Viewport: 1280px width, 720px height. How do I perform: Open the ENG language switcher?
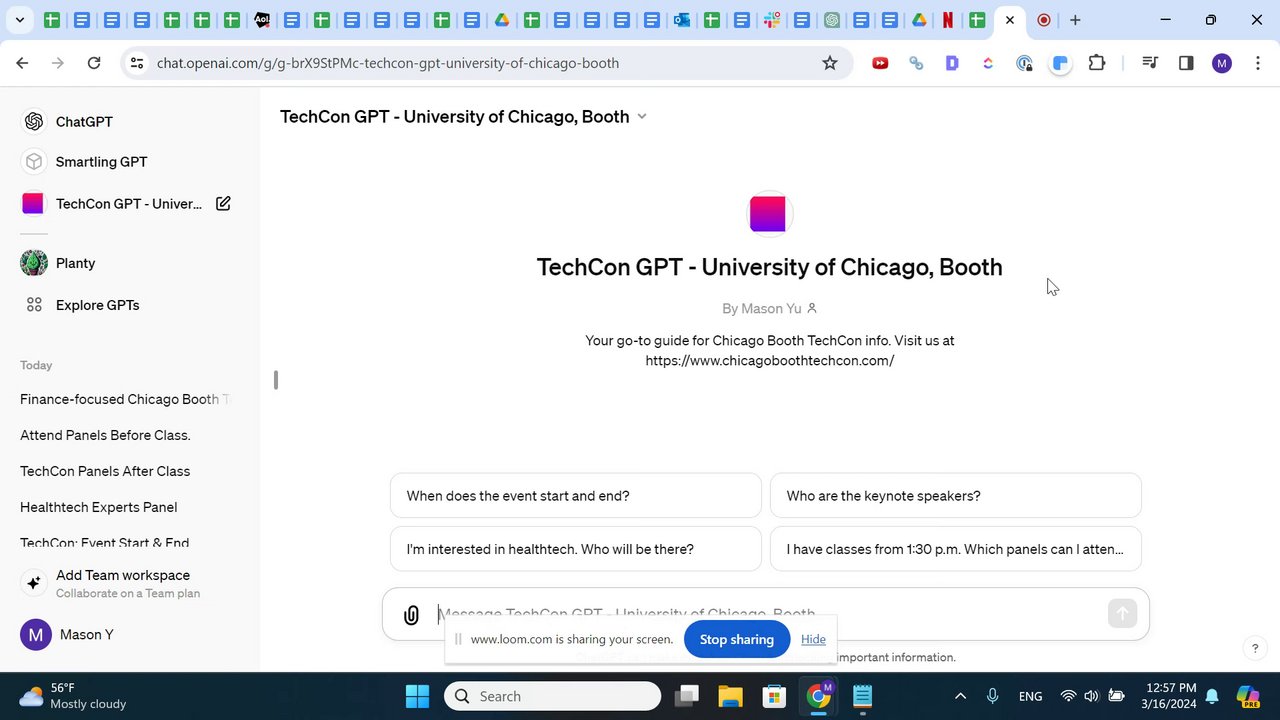(1030, 696)
